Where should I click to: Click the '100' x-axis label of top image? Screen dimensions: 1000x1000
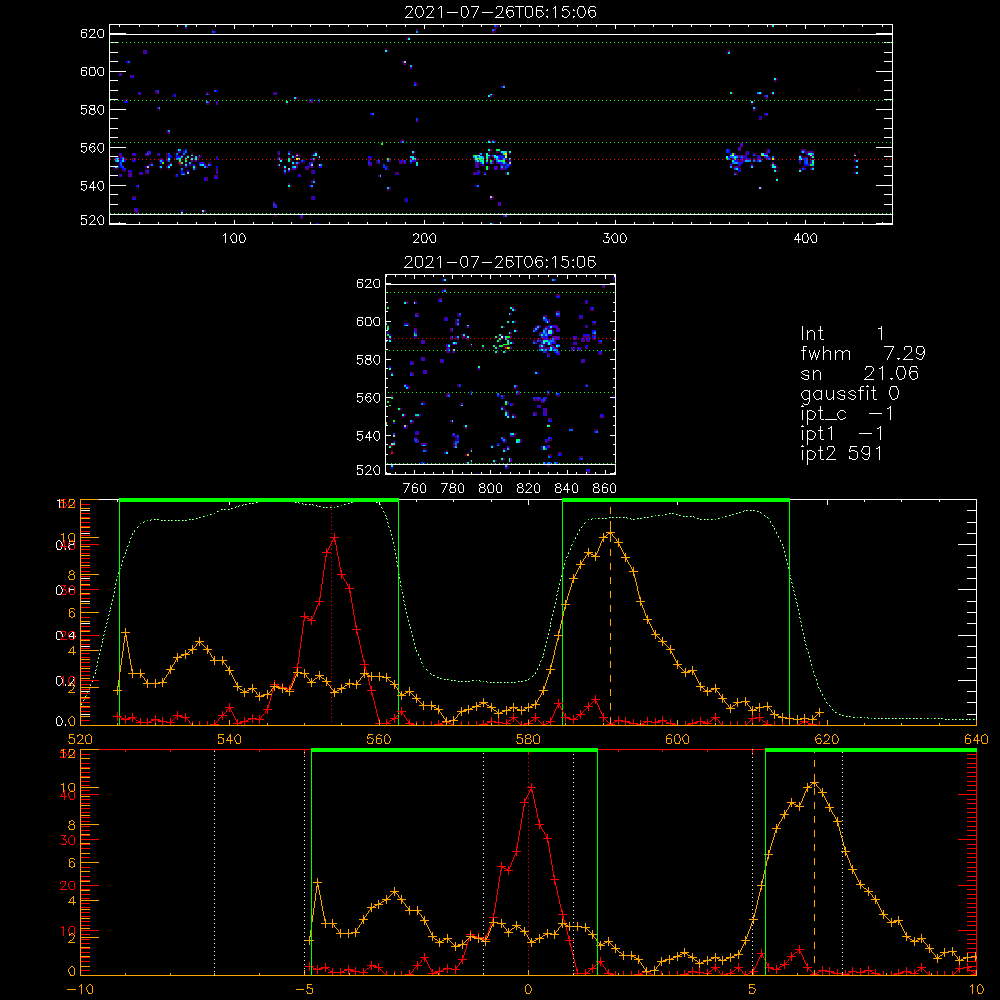234,239
